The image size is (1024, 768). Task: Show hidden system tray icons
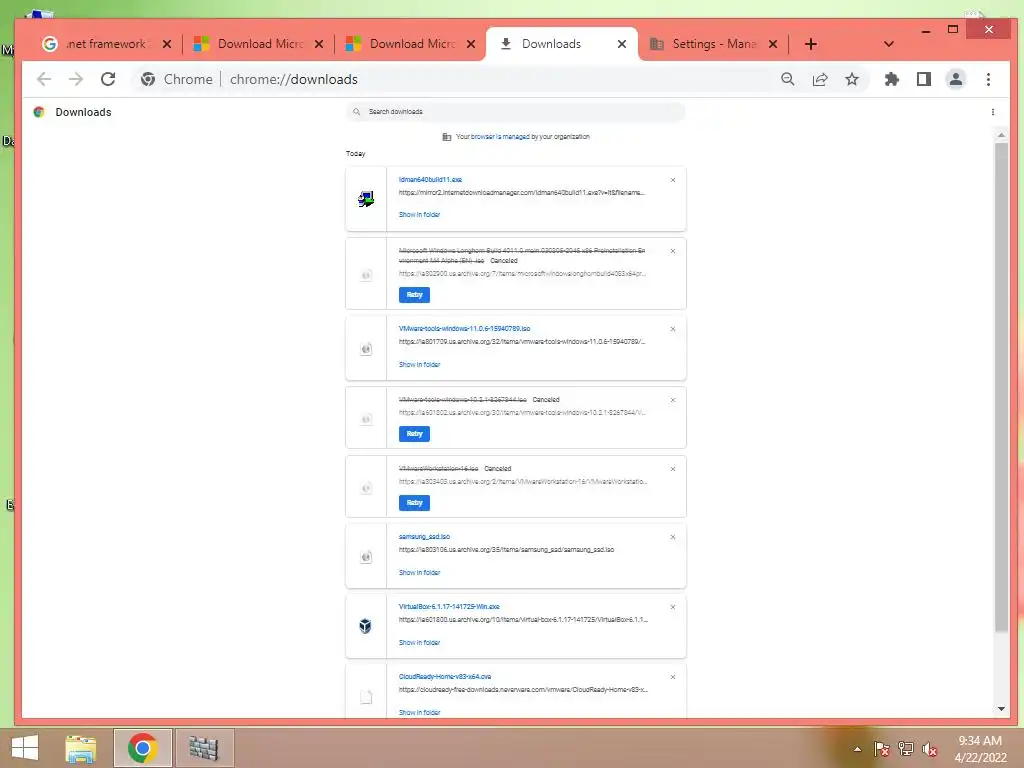pyautogui.click(x=857, y=749)
